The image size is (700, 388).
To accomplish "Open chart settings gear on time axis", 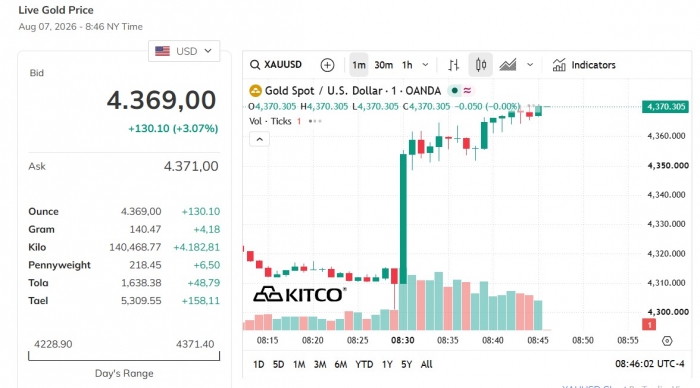I will 667,341.
